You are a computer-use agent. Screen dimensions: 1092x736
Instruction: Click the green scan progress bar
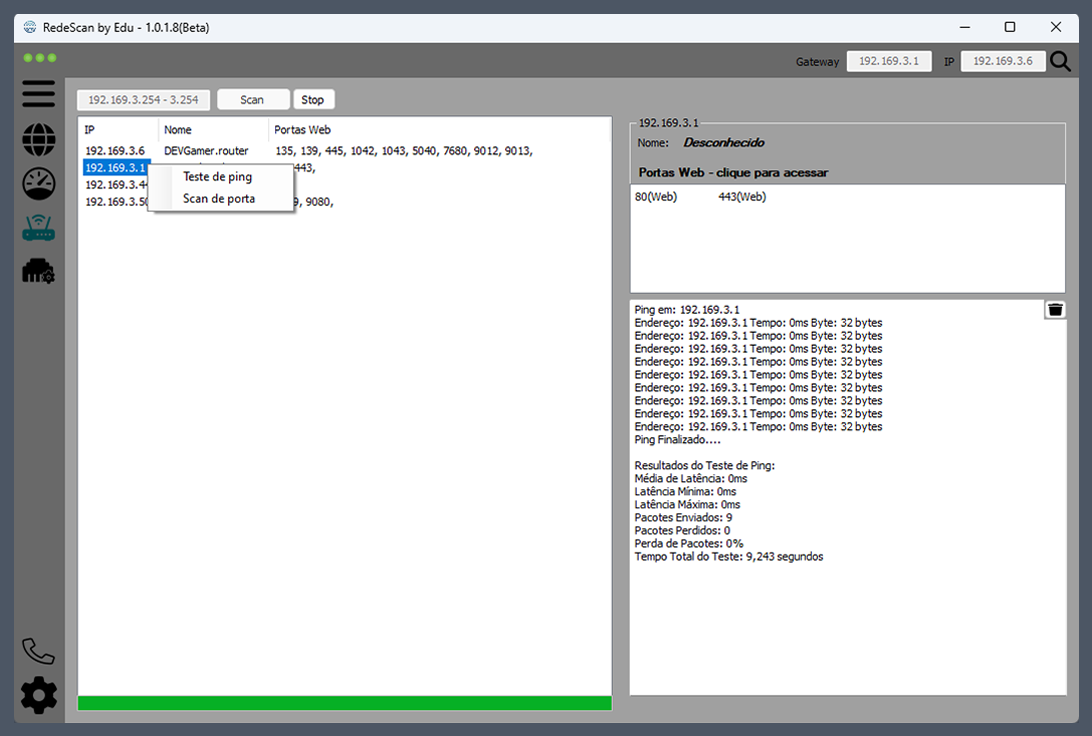344,703
